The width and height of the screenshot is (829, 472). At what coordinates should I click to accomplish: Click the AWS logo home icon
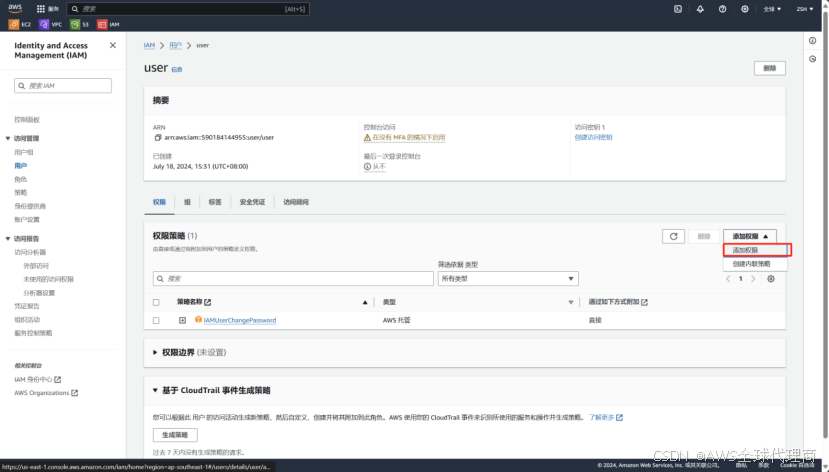click(15, 8)
